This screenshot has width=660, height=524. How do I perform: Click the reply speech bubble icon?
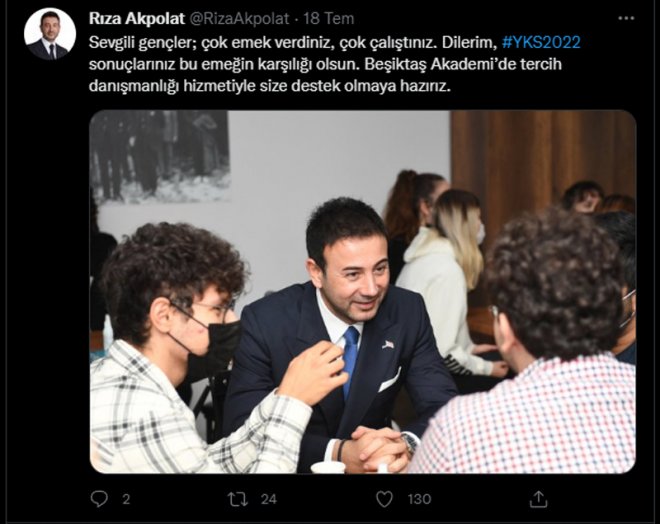pyautogui.click(x=99, y=499)
